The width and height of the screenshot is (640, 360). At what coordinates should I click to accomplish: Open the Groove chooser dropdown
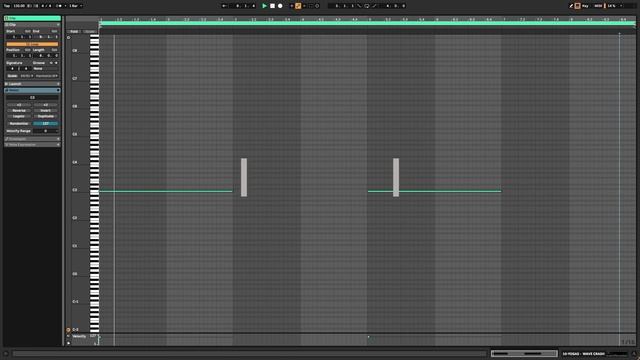pyautogui.click(x=45, y=69)
